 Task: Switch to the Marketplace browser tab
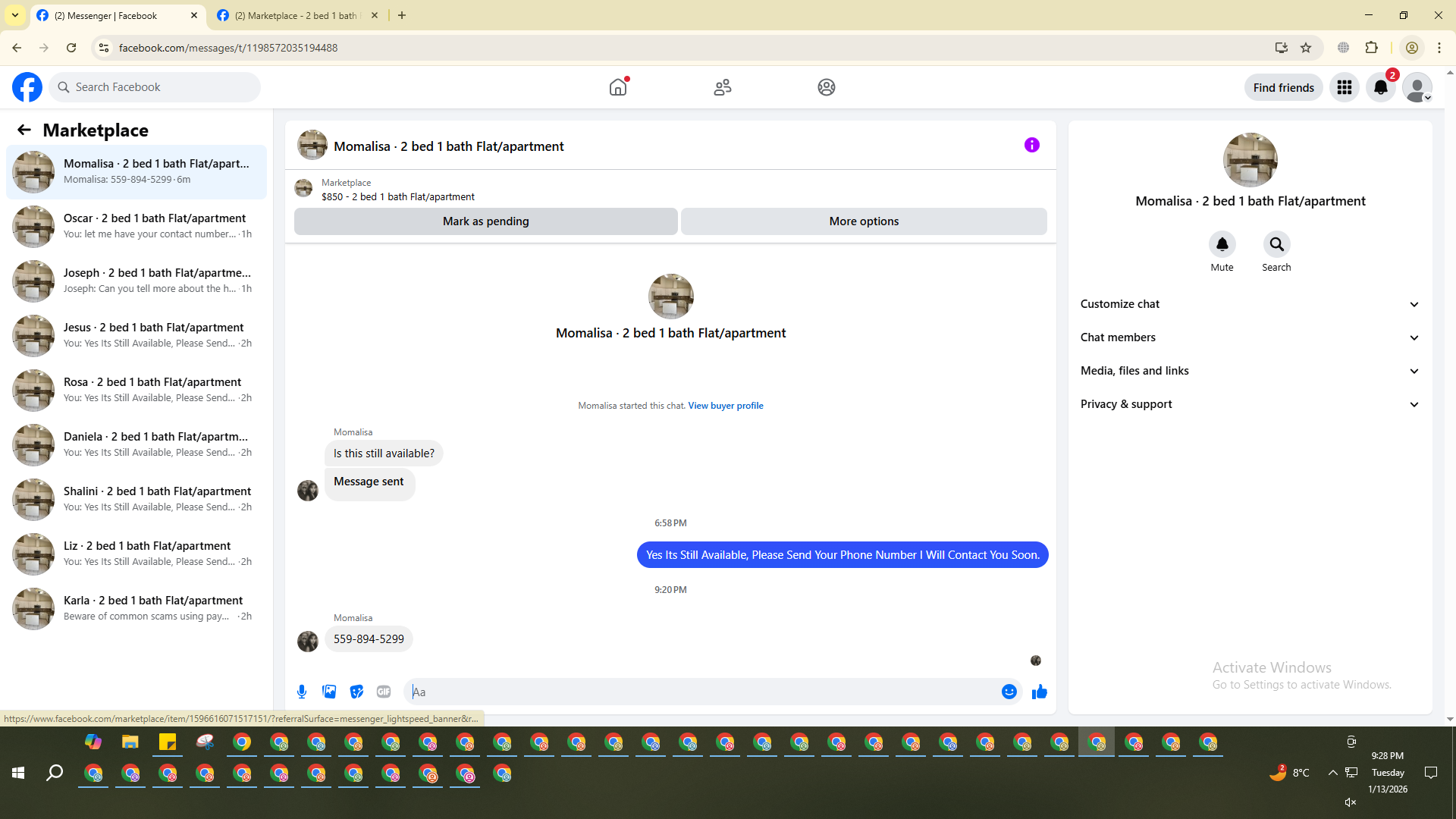pyautogui.click(x=296, y=15)
